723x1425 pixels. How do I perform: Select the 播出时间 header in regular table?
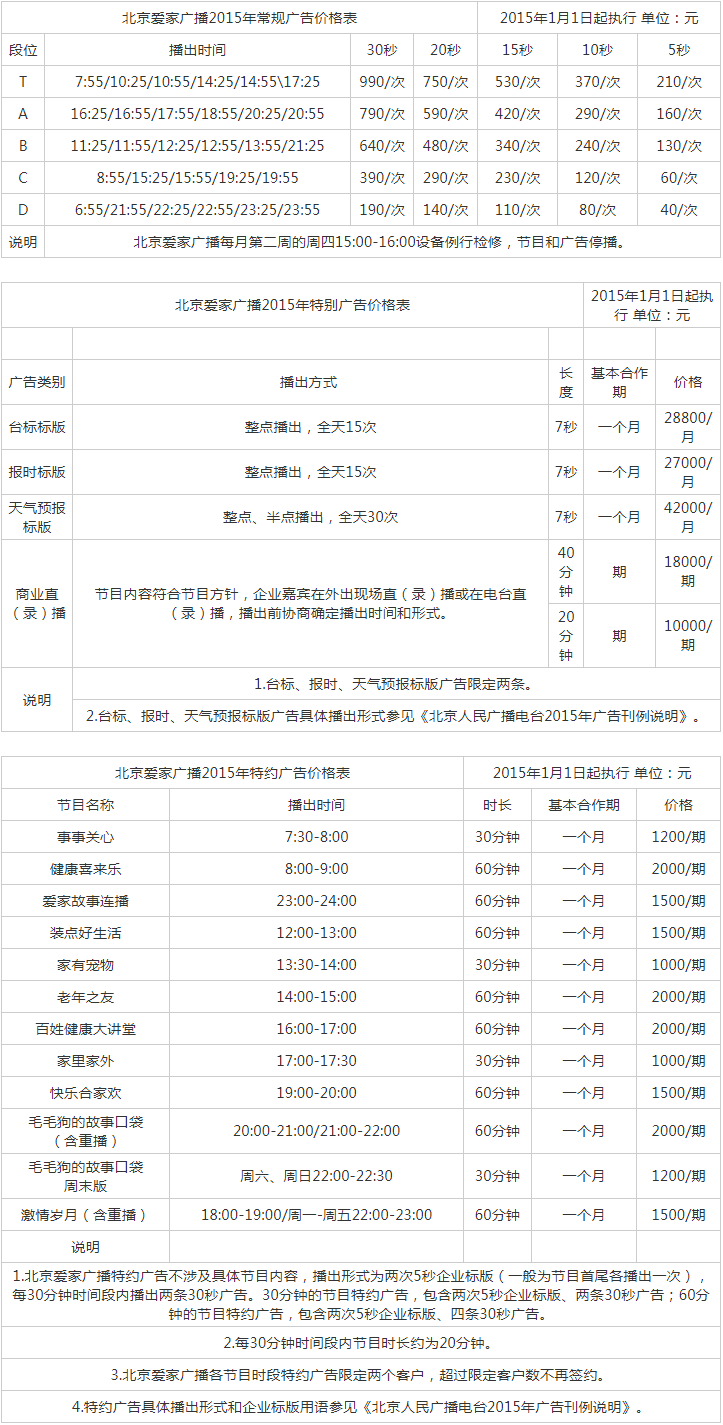pyautogui.click(x=198, y=50)
